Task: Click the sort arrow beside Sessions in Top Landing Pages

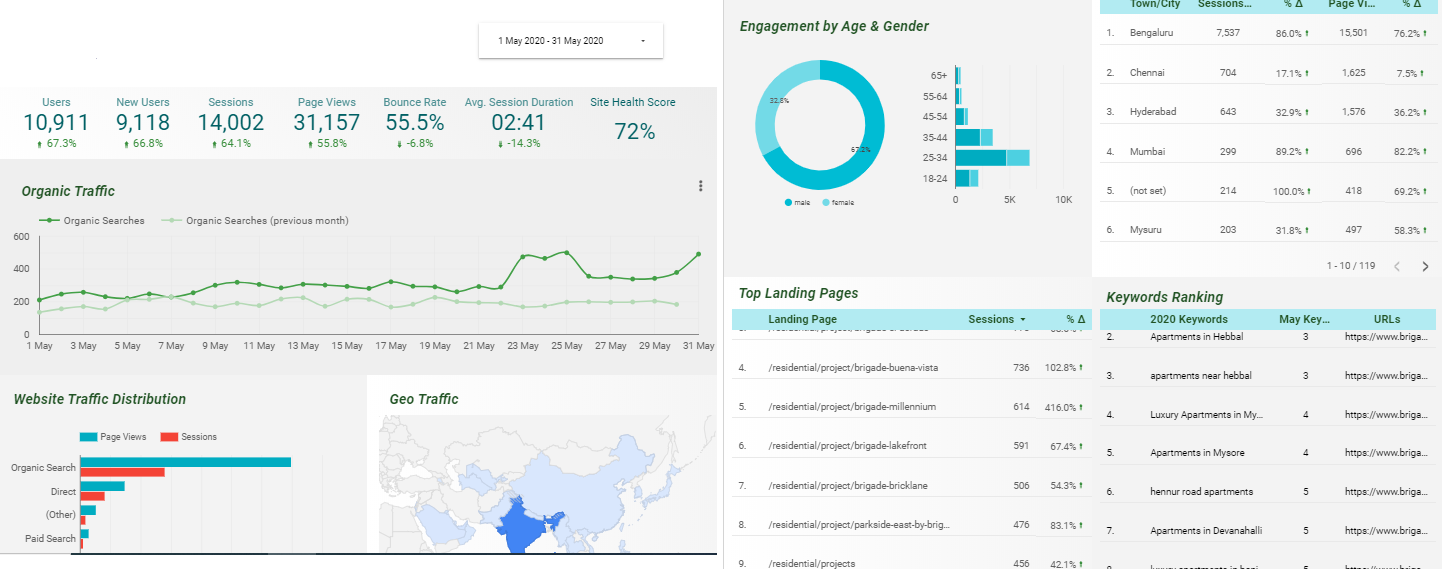Action: coord(1023,320)
